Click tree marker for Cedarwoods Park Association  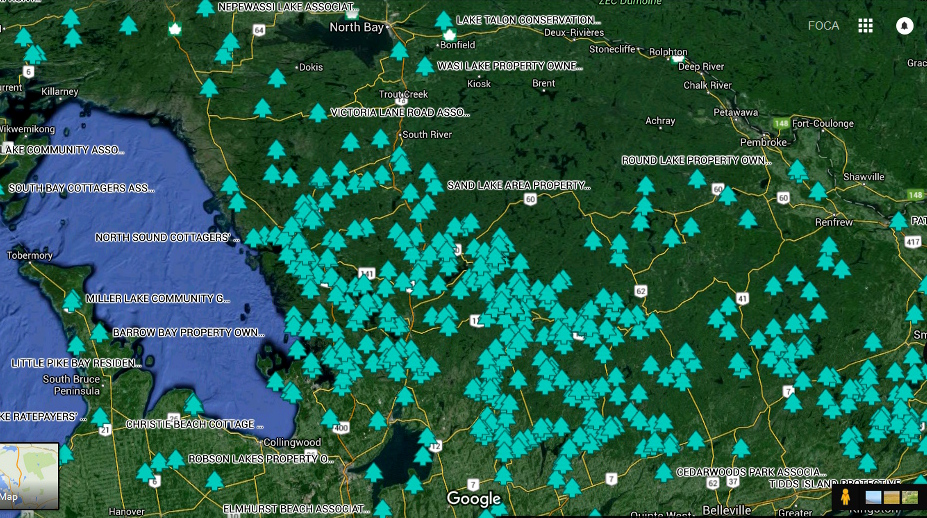pyautogui.click(x=663, y=472)
